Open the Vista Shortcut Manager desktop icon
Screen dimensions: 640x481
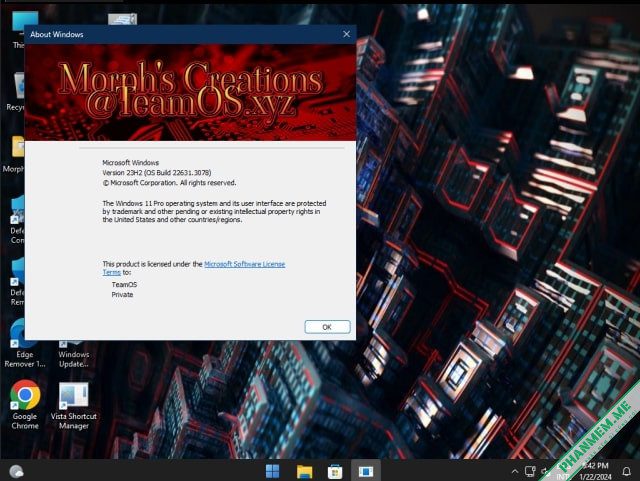point(73,405)
